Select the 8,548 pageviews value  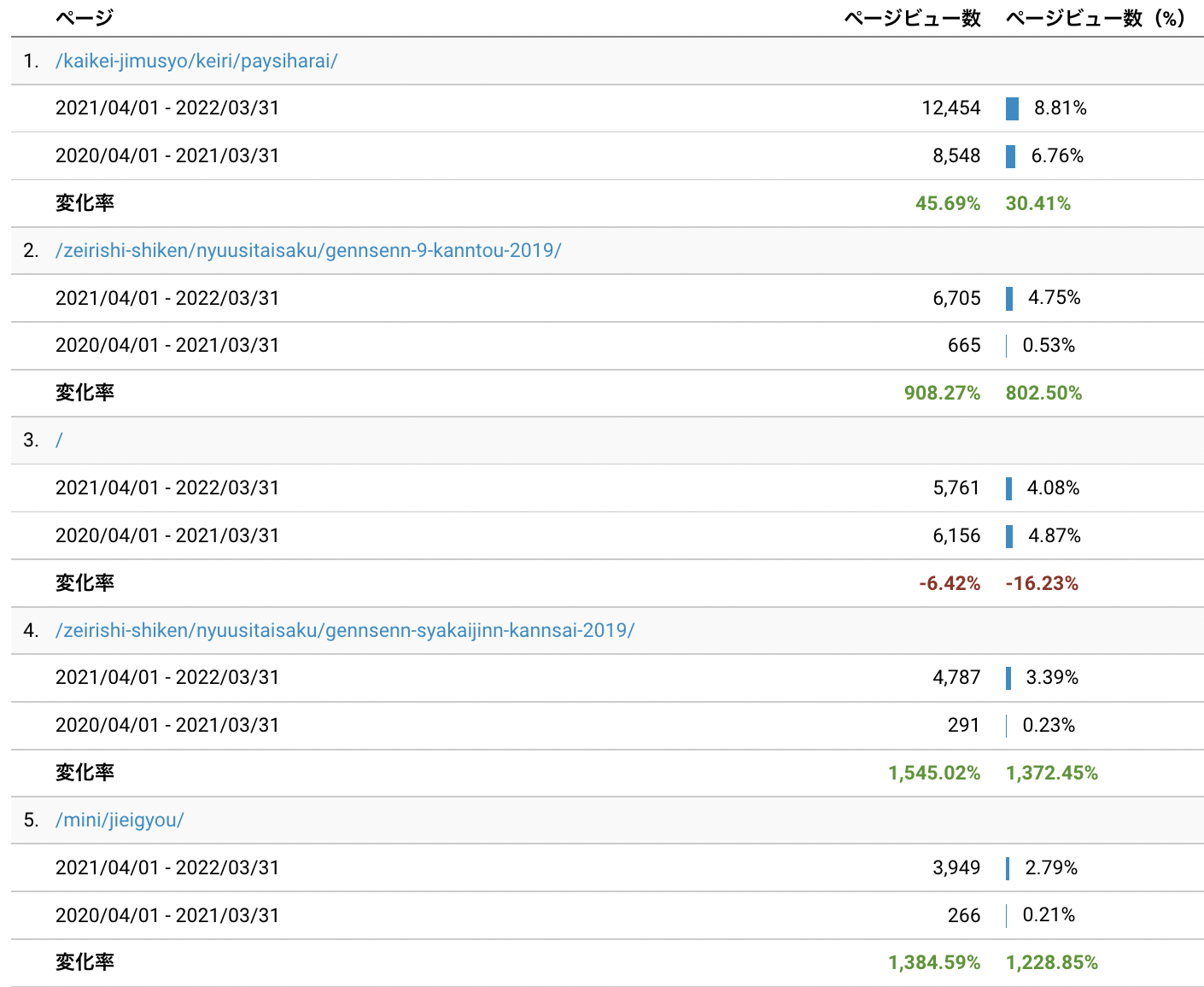pos(956,156)
